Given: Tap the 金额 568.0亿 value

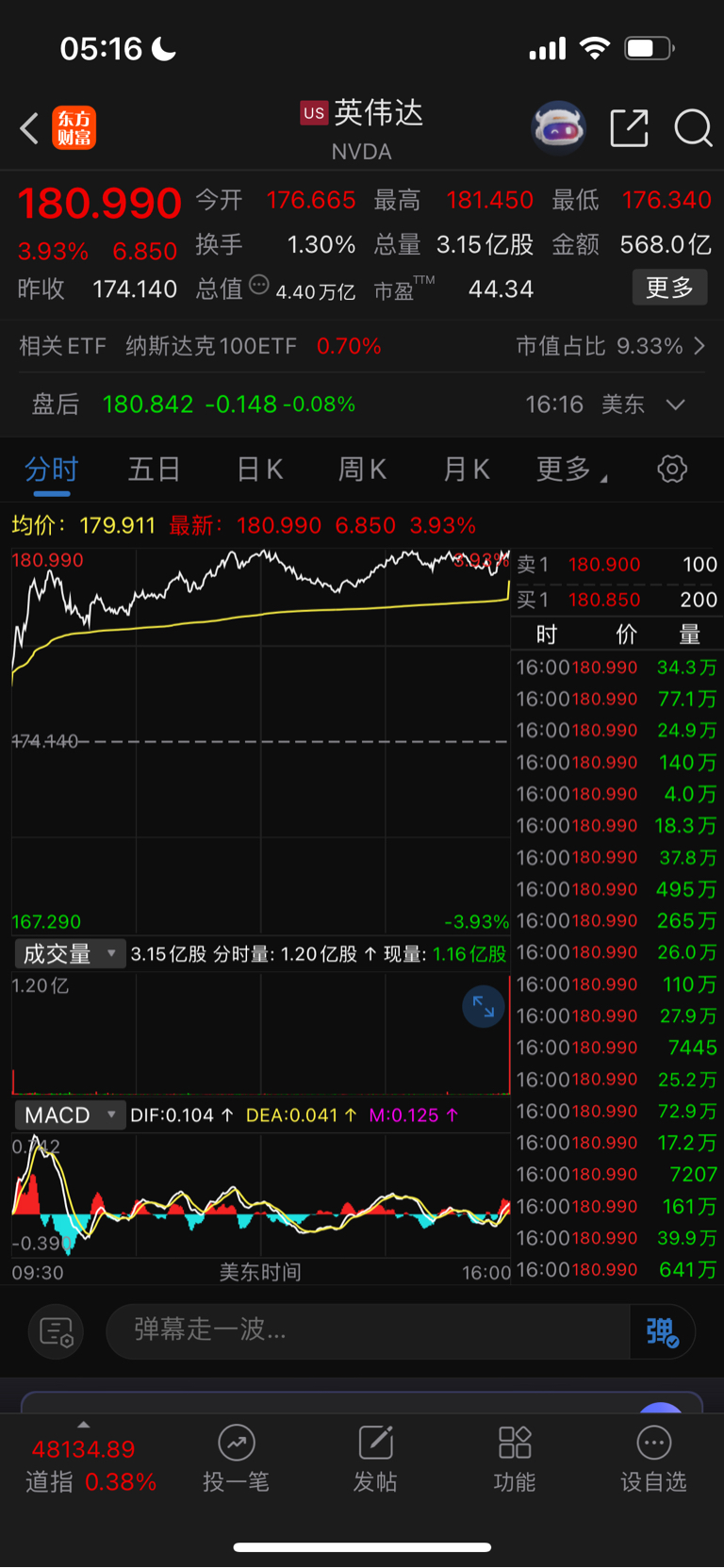Looking at the screenshot, I should click(x=666, y=245).
